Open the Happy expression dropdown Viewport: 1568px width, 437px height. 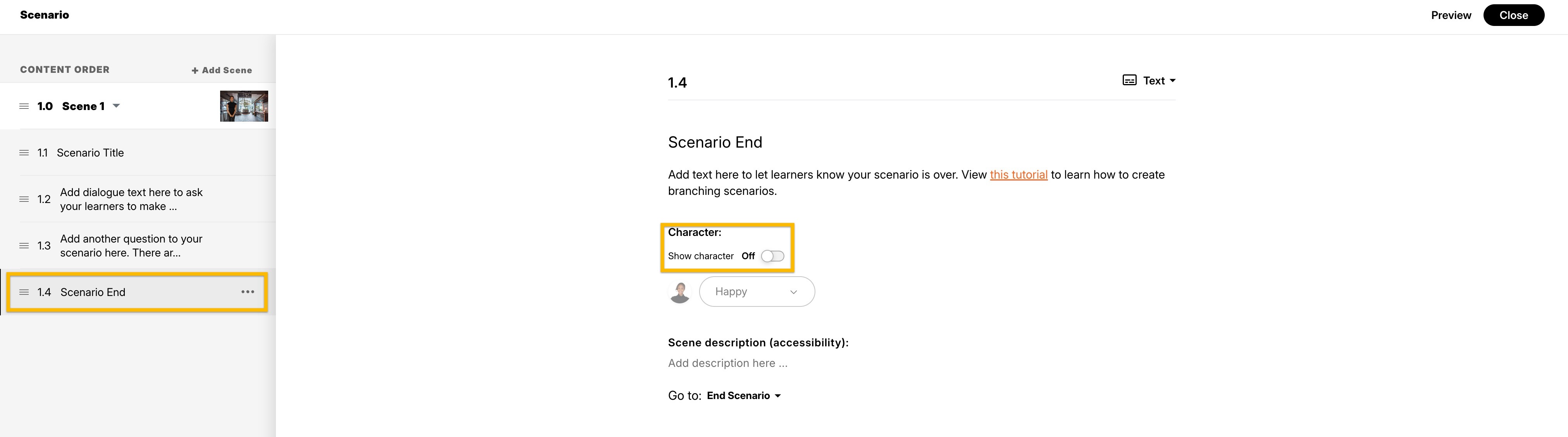756,292
